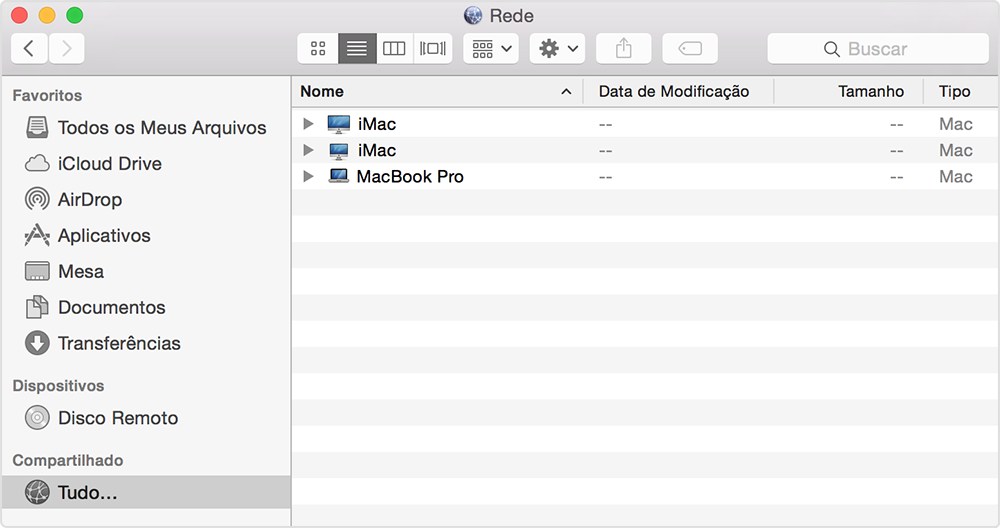Click inside the Buscar search field
Viewport: 1000px width, 528px height.
(x=878, y=48)
